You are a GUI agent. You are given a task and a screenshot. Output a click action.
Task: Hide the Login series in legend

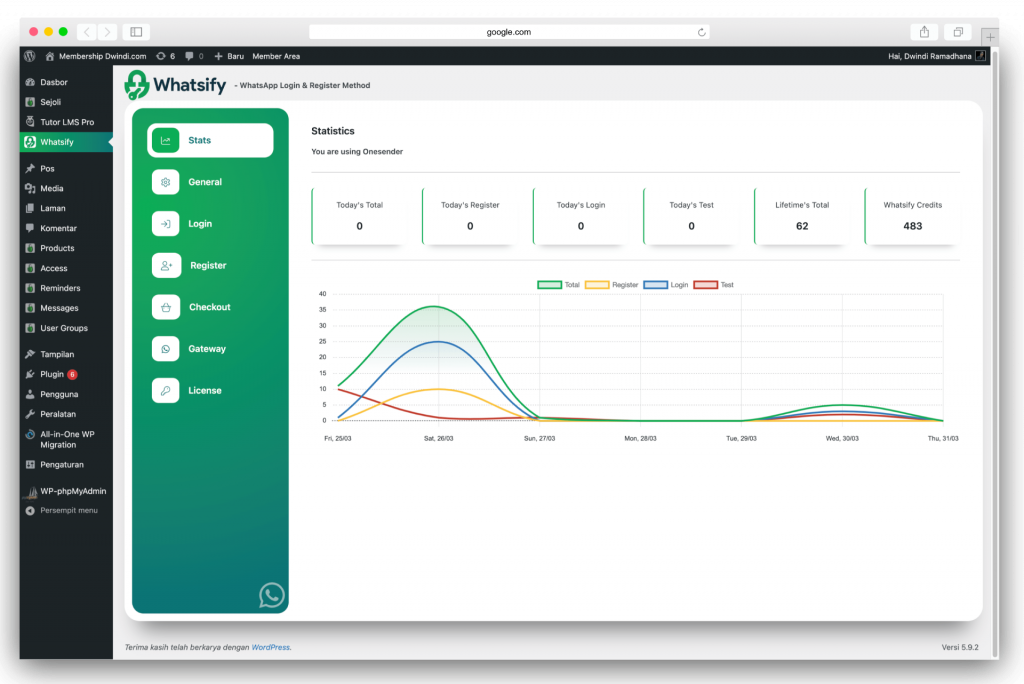[655, 285]
